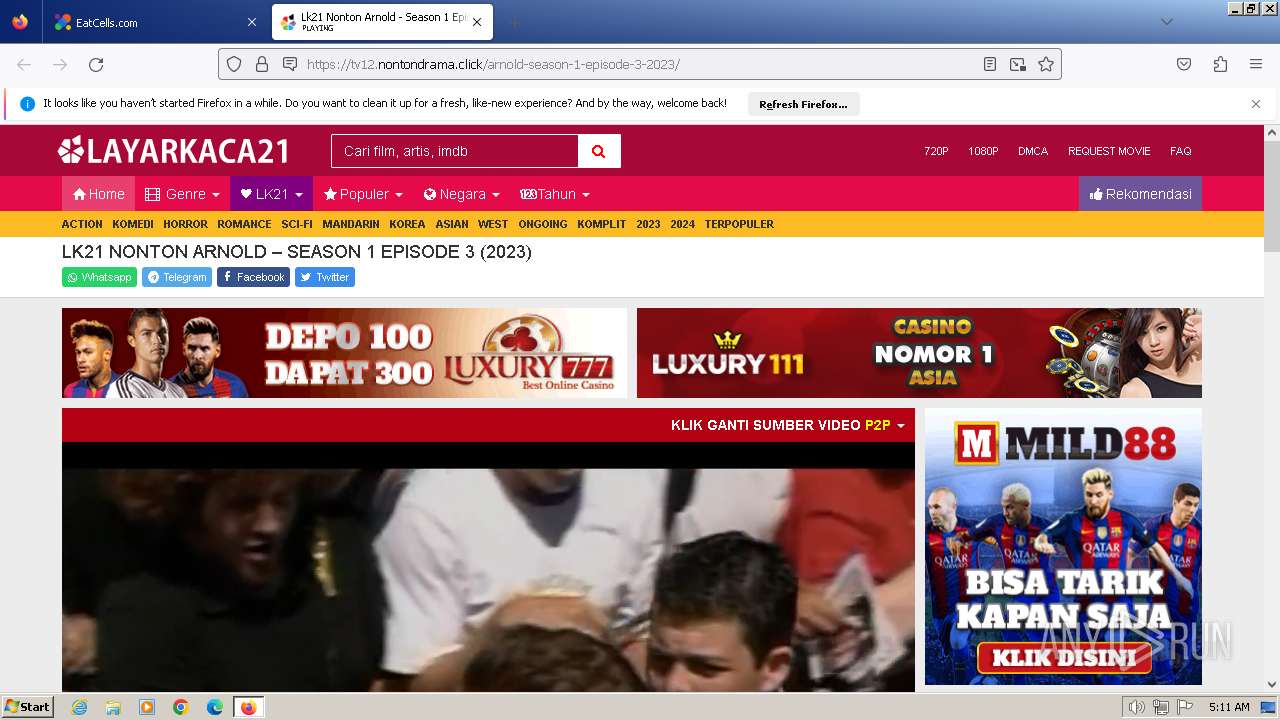The height and width of the screenshot is (720, 1280).
Task: Select KOMPLIT category
Action: pyautogui.click(x=601, y=224)
